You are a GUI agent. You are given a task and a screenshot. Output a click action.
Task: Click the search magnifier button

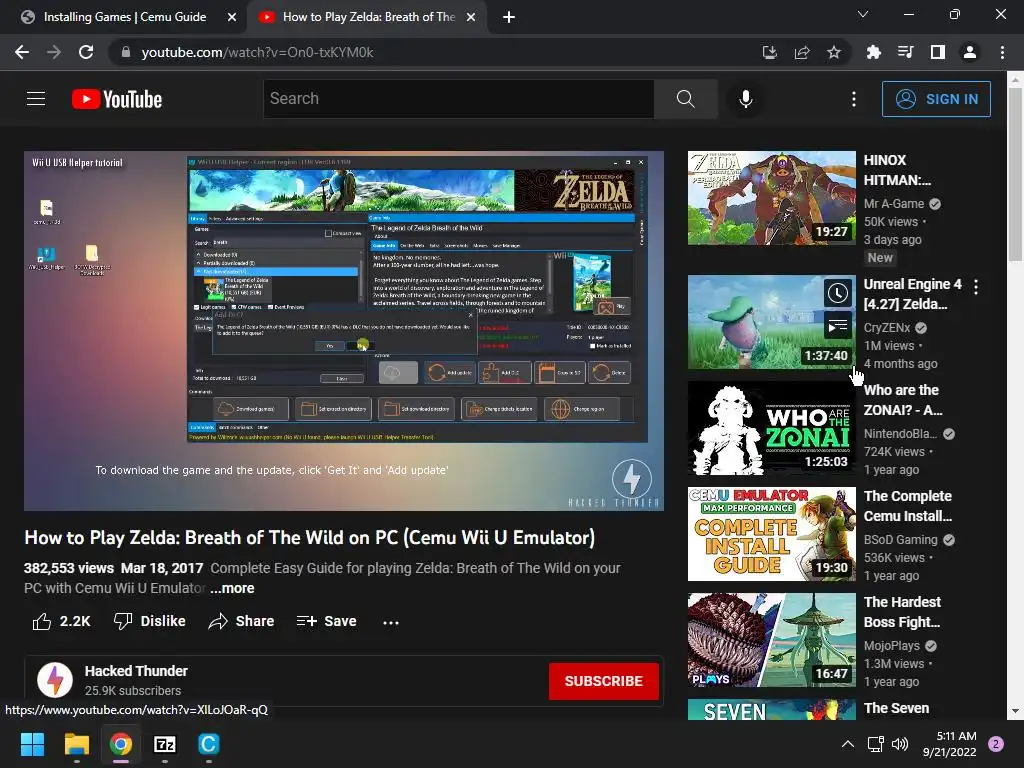point(685,99)
